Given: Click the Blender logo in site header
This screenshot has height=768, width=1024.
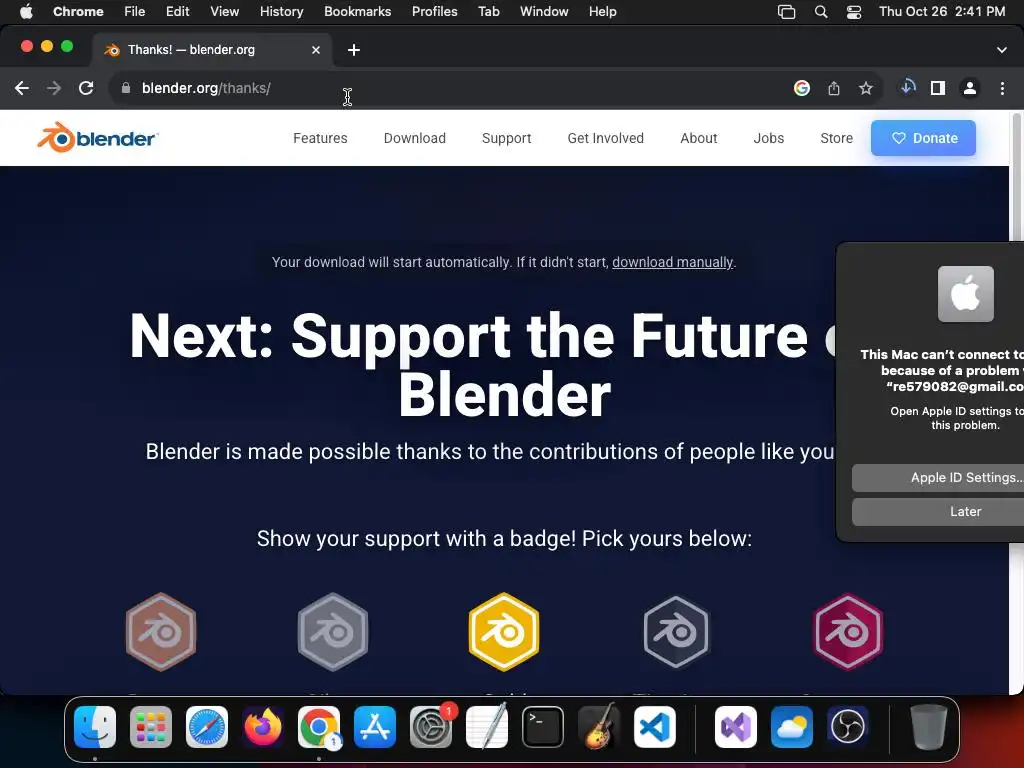Looking at the screenshot, I should tap(97, 137).
